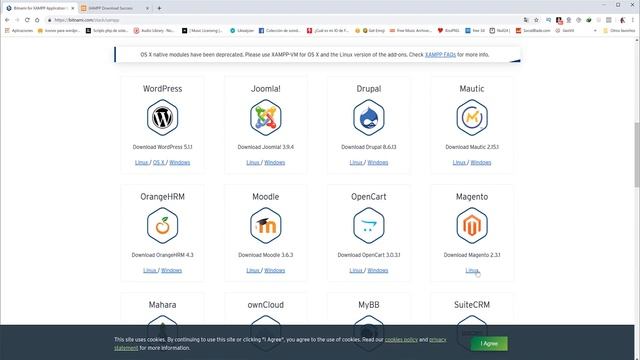The image size is (640, 360).
Task: Click the browser home icon
Action: click(x=37, y=20)
